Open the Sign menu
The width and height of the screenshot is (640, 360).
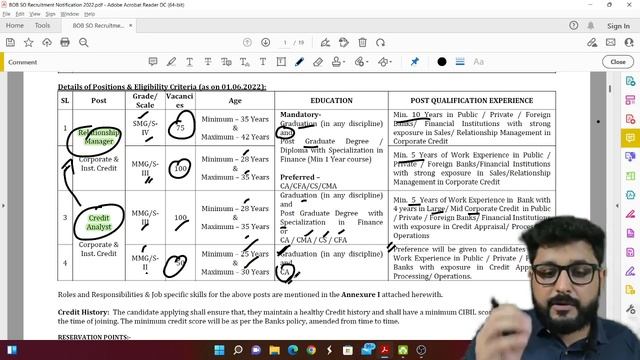(50, 14)
